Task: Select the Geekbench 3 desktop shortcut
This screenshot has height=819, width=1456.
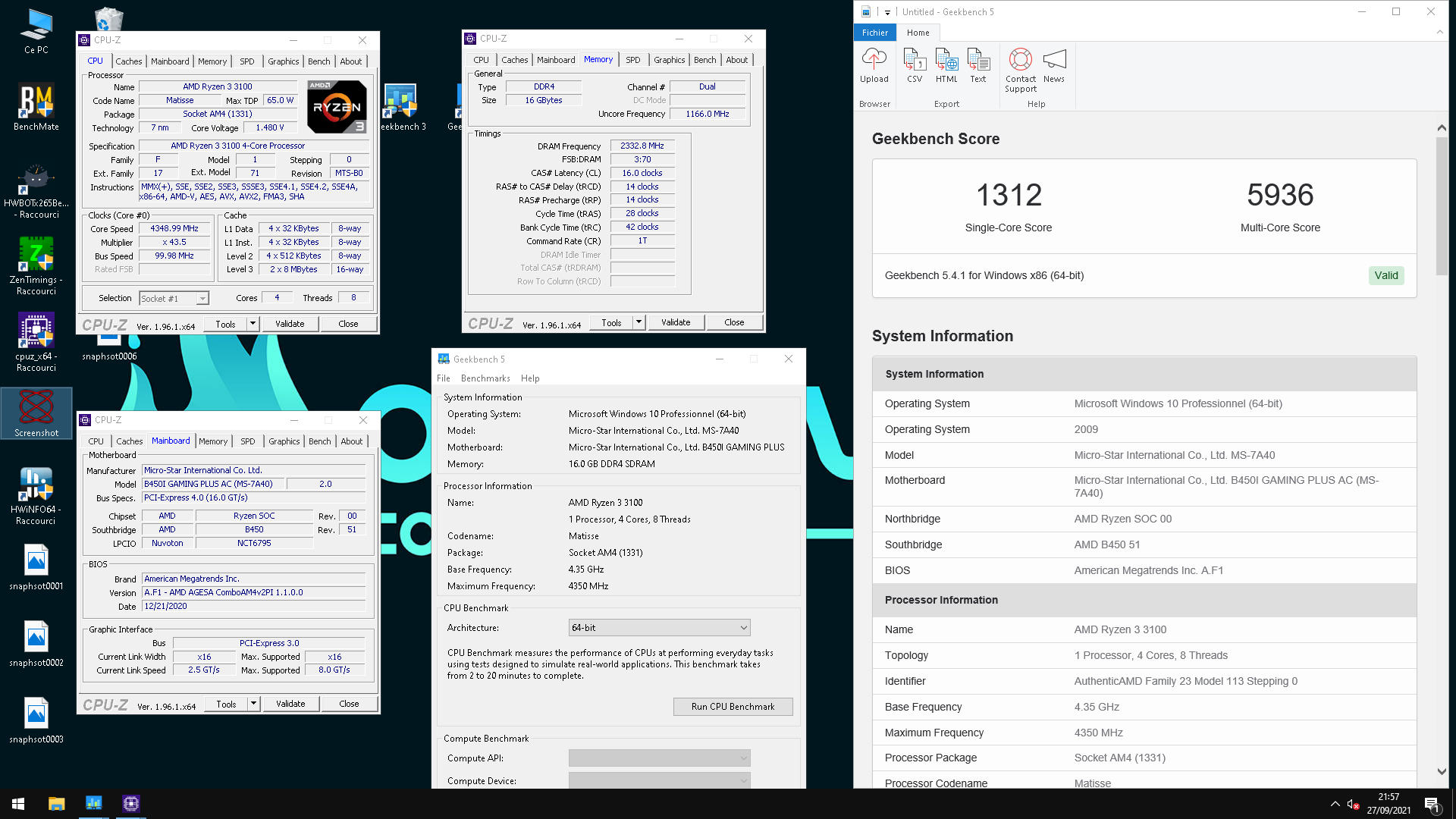Action: tap(400, 107)
